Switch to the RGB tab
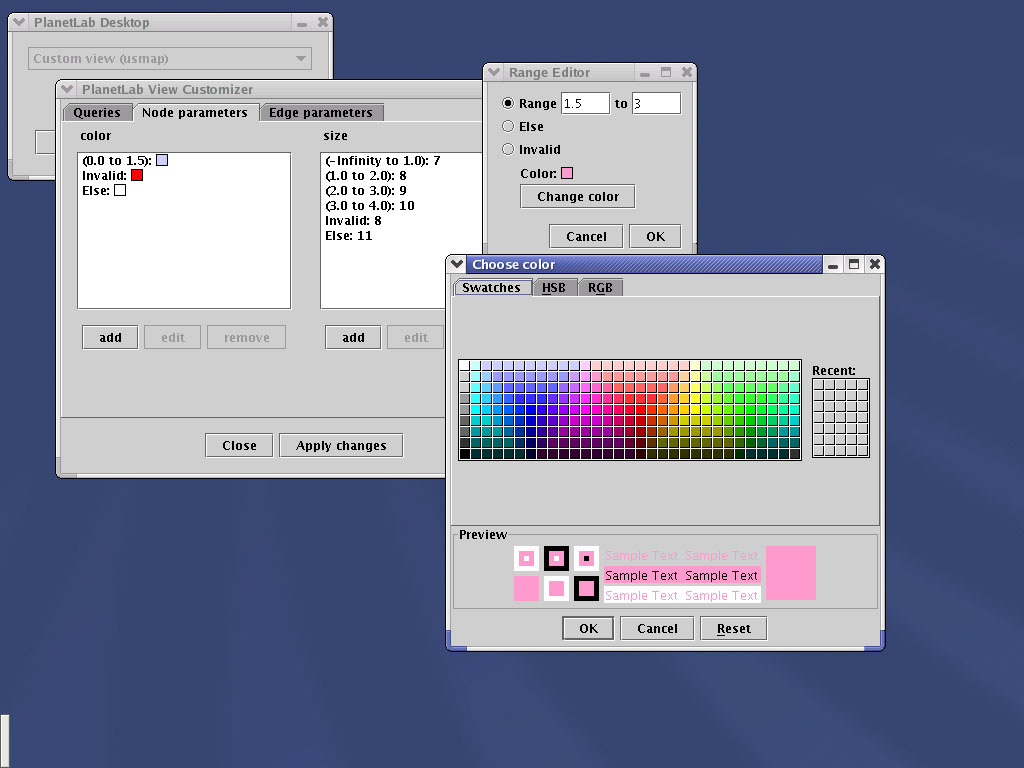 tap(600, 288)
